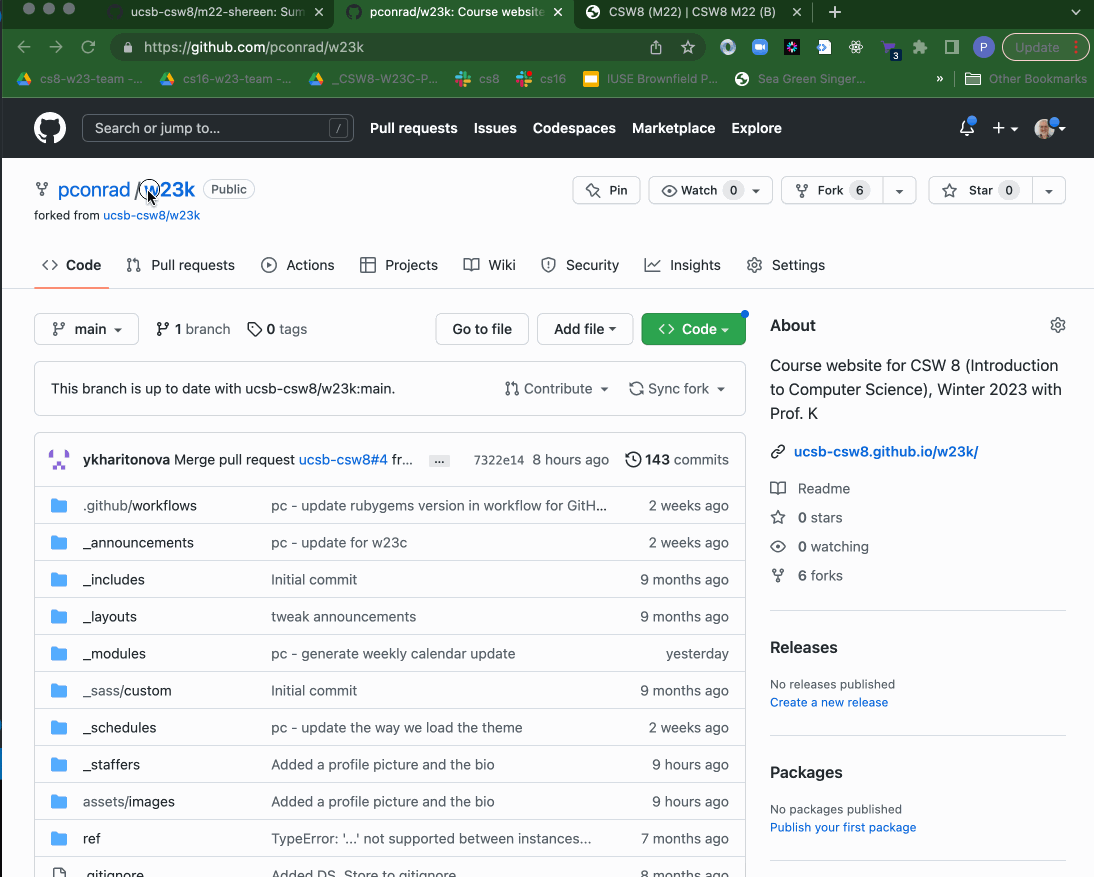Click the share icon in address bar

click(x=656, y=47)
